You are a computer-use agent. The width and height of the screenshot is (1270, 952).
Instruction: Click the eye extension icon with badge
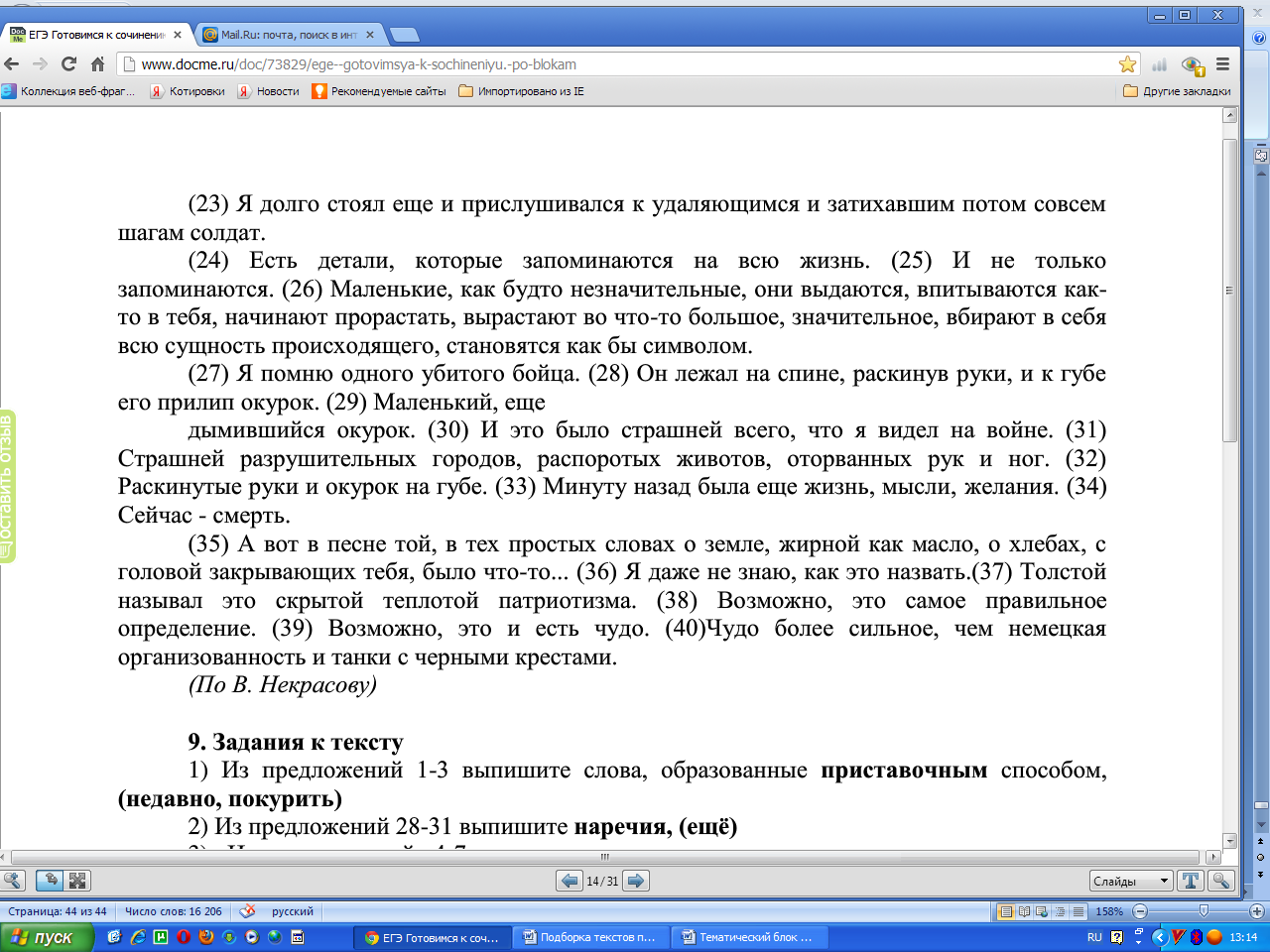pyautogui.click(x=1192, y=64)
